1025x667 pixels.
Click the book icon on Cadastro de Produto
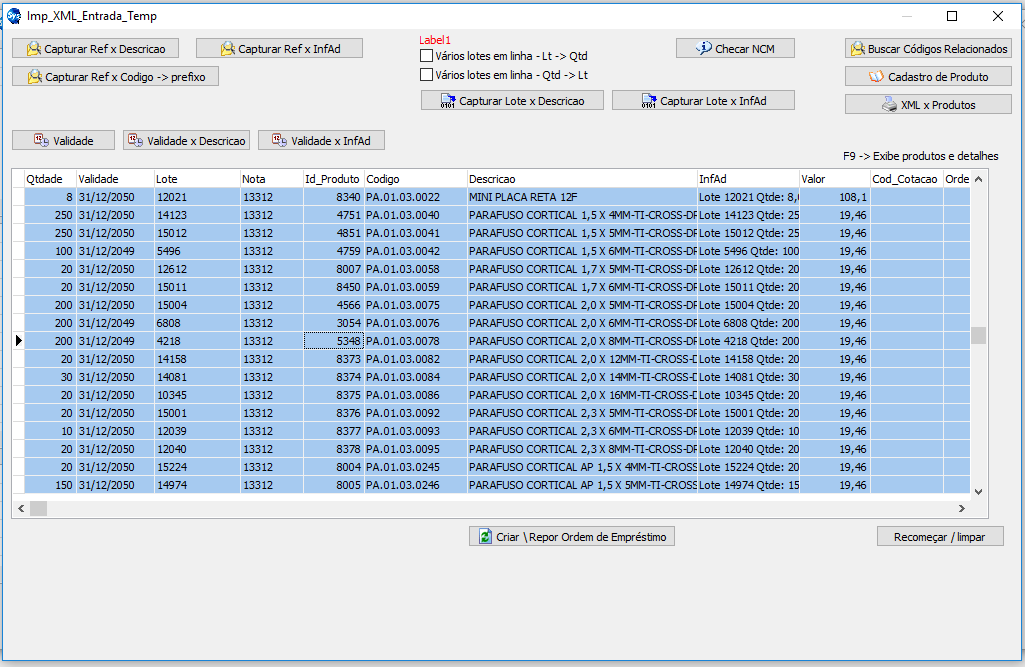877,77
